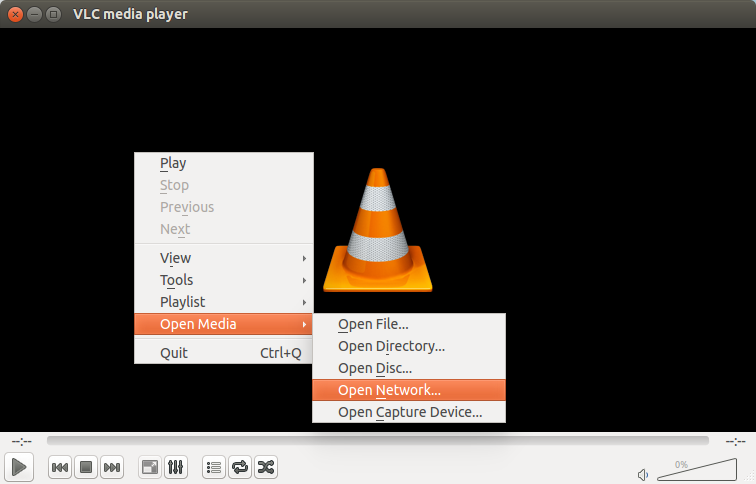Image resolution: width=756 pixels, height=484 pixels.
Task: Select Open Network... option
Action: (409, 390)
